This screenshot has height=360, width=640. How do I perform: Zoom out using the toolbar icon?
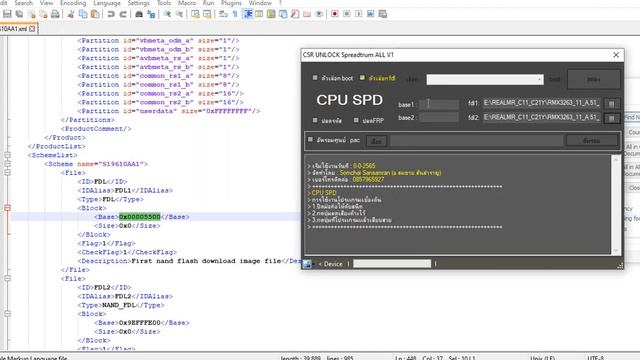(179, 14)
